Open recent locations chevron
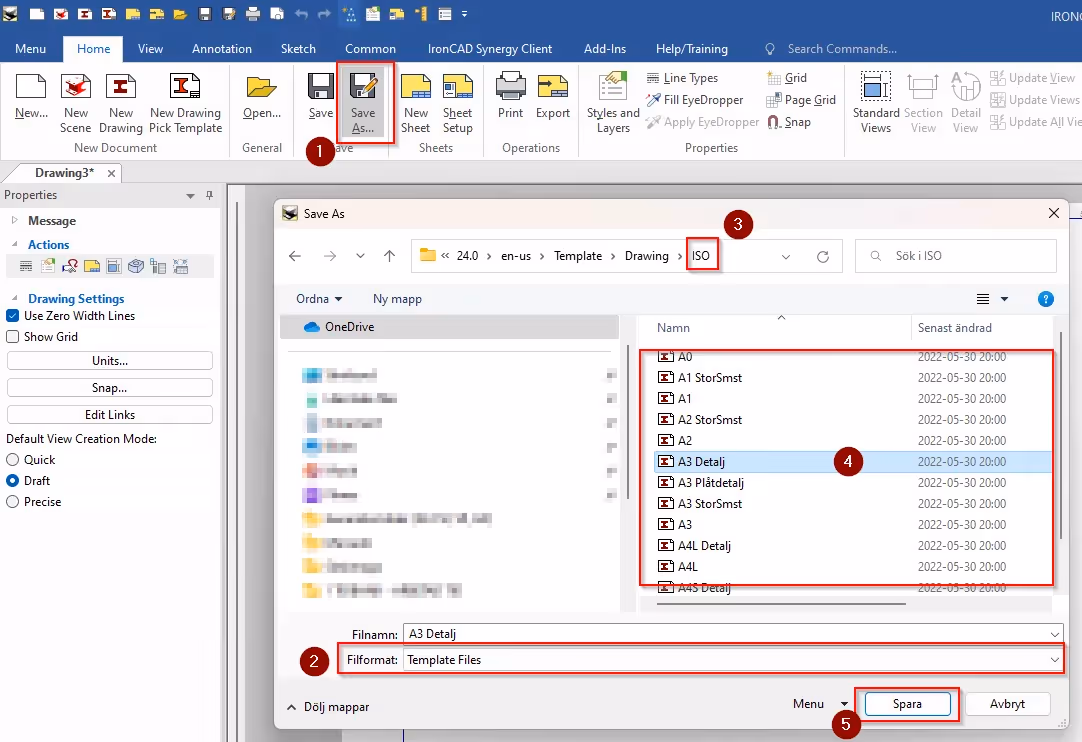Screen dimensions: 1082x742 (360, 256)
